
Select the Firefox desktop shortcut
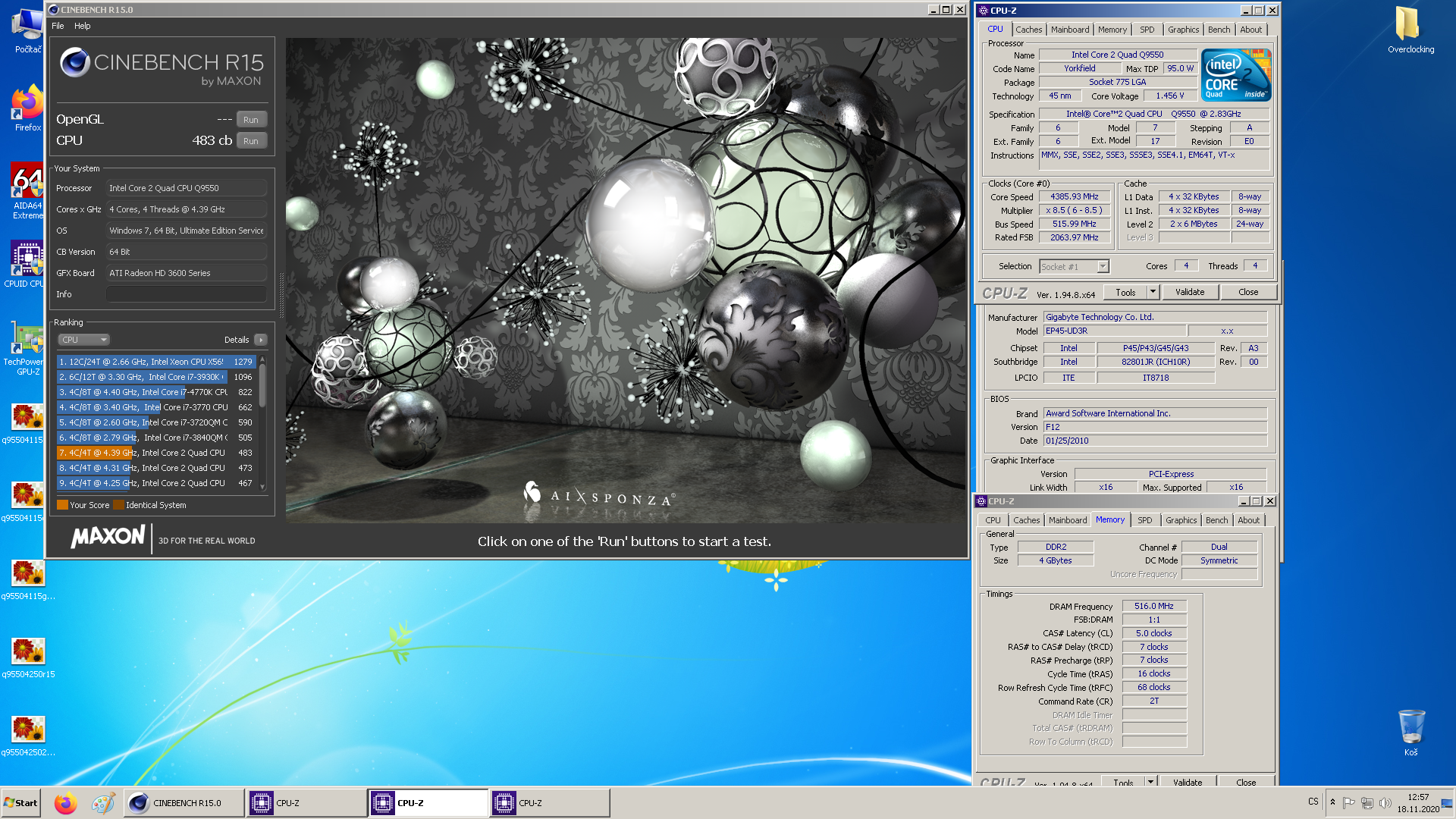coord(27,108)
